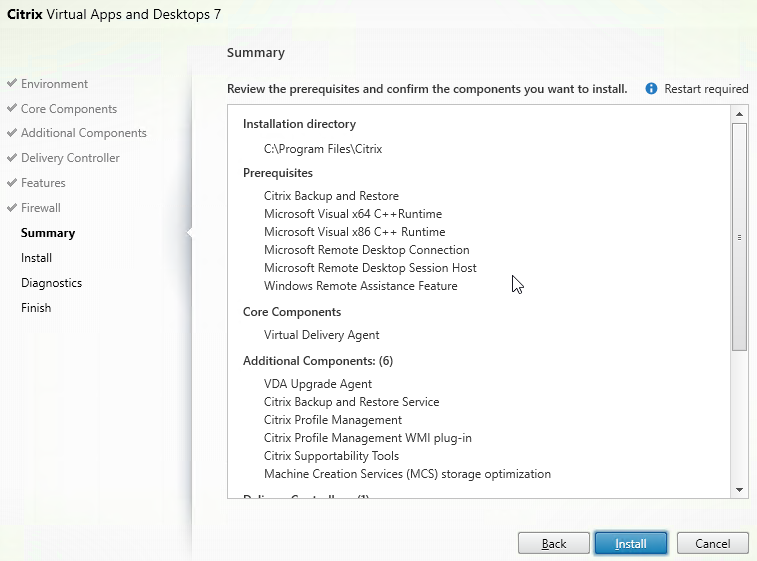757x561 pixels.
Task: Click the Review the prerequisites instruction text
Action: 427,89
